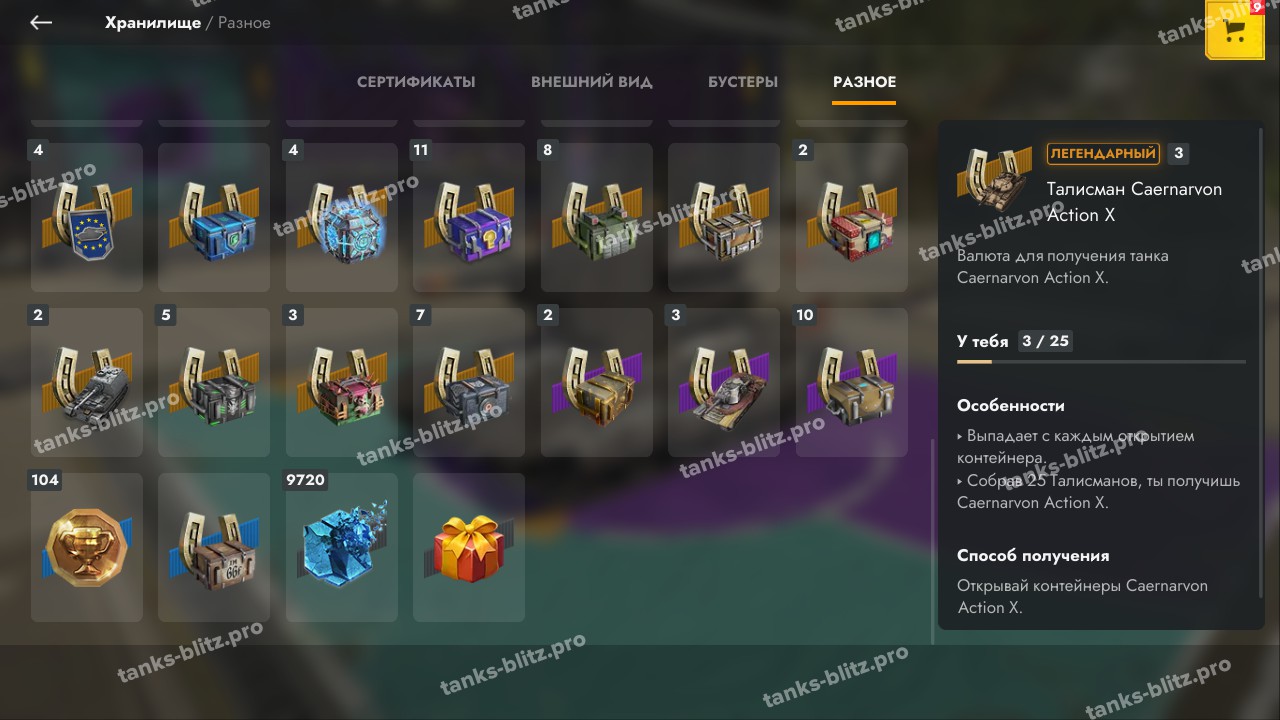Select the red gift box item
The image size is (1280, 720).
point(469,547)
